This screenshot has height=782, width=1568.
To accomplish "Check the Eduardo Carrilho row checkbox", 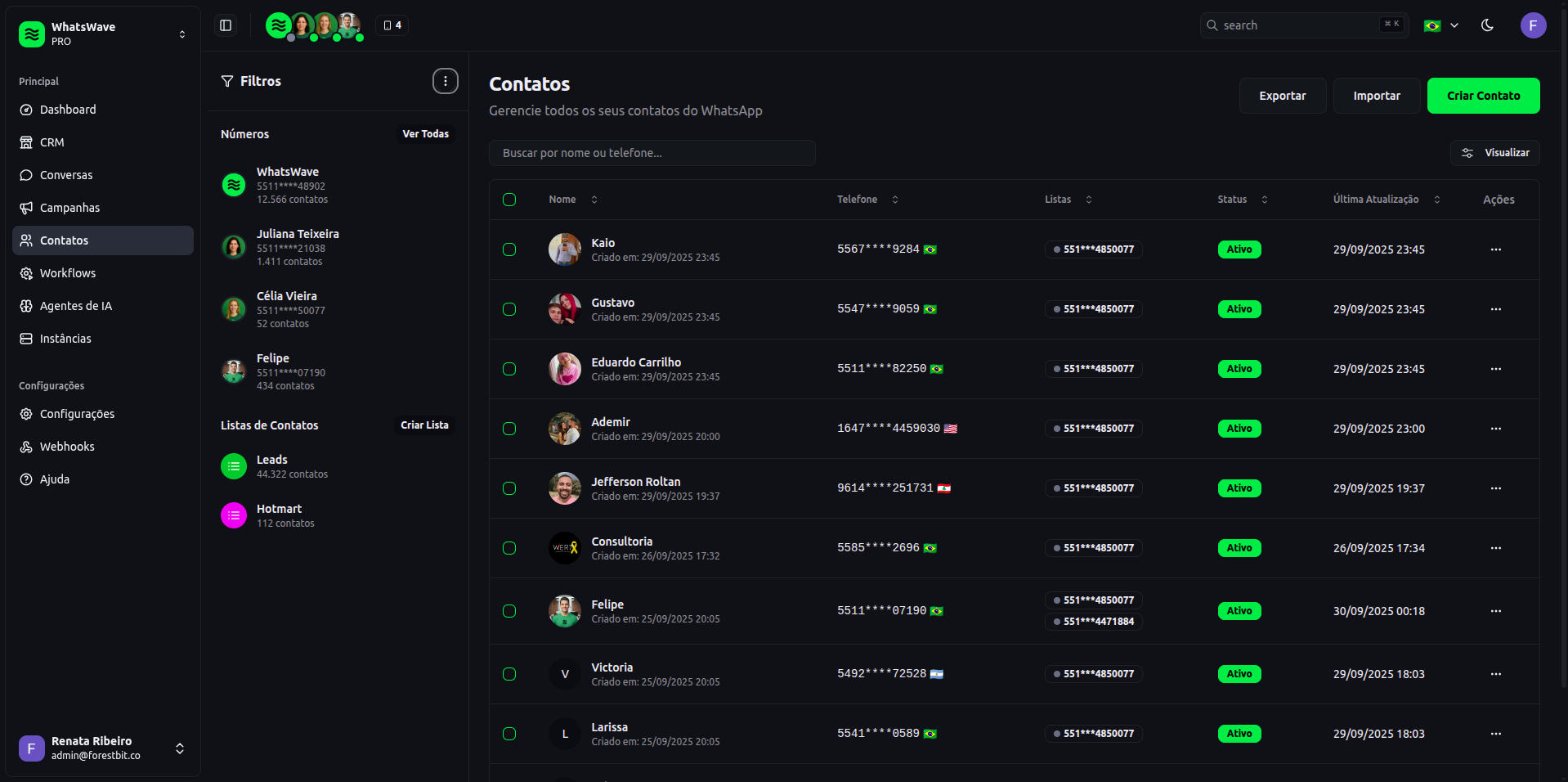I will pos(509,369).
